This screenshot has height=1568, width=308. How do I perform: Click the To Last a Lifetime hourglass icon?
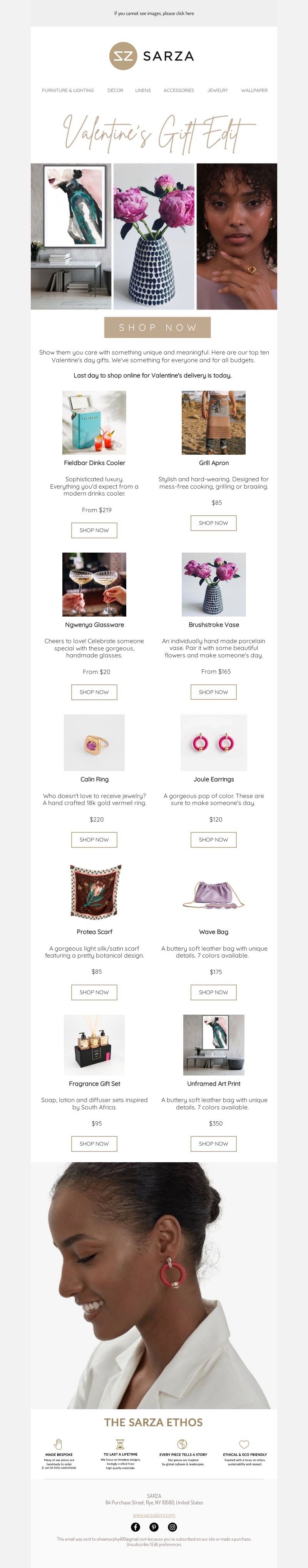click(120, 1444)
